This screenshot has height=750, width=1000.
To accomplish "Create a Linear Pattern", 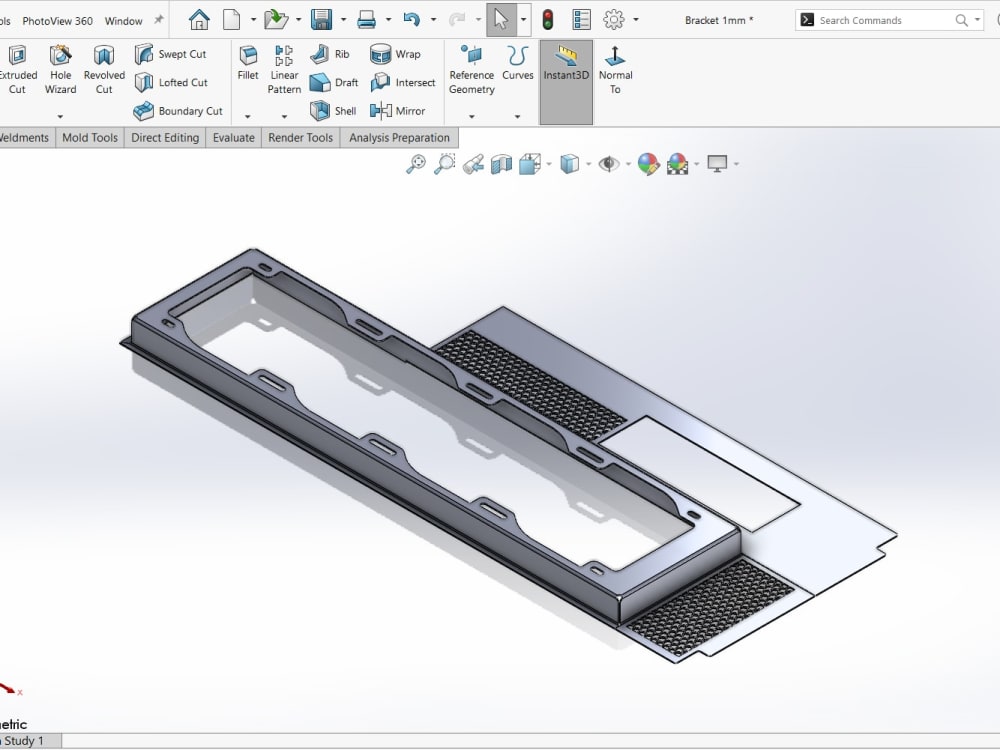I will click(x=284, y=70).
